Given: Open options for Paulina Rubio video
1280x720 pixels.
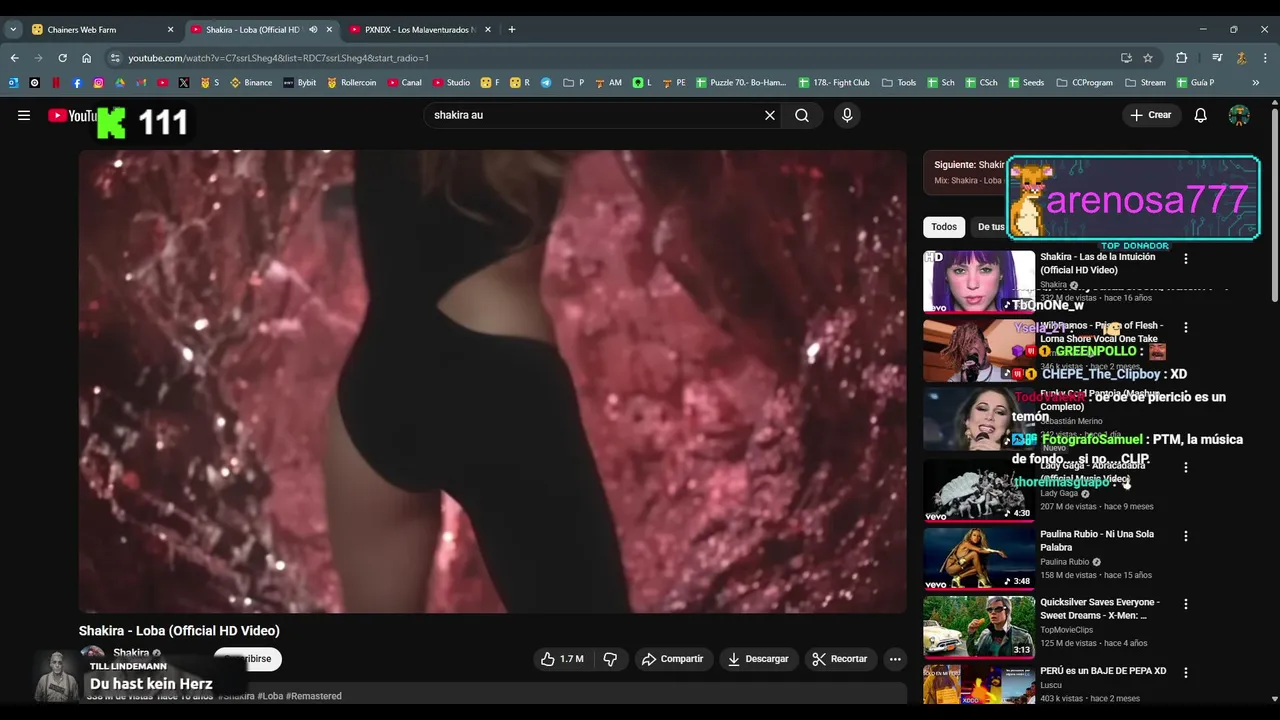Looking at the screenshot, I should point(1186,536).
